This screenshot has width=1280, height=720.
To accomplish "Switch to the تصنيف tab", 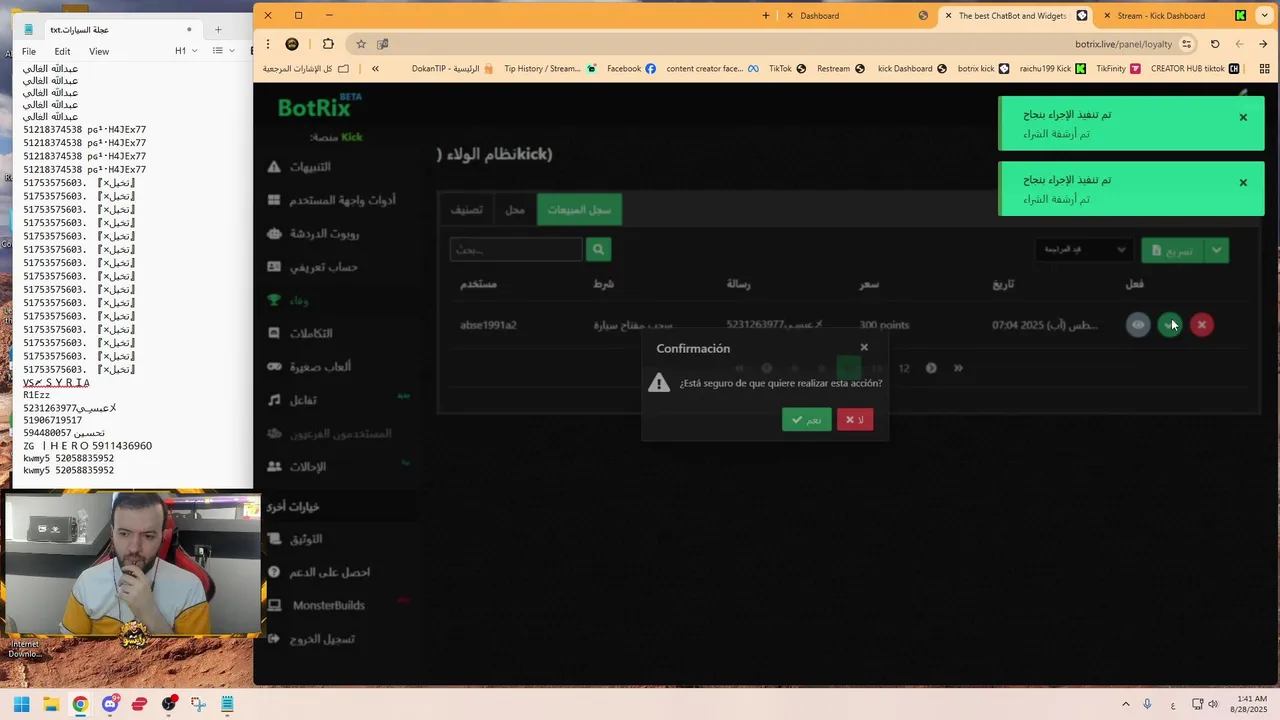I will 466,210.
